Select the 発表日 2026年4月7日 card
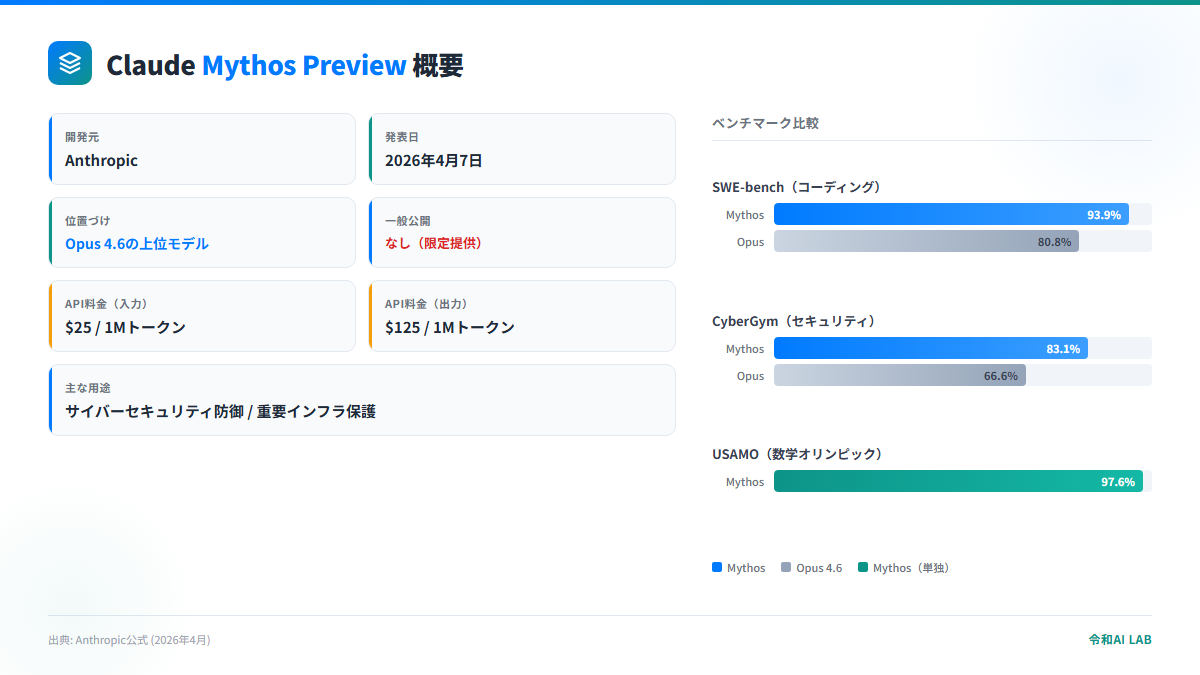This screenshot has height=675, width=1200. [522, 149]
